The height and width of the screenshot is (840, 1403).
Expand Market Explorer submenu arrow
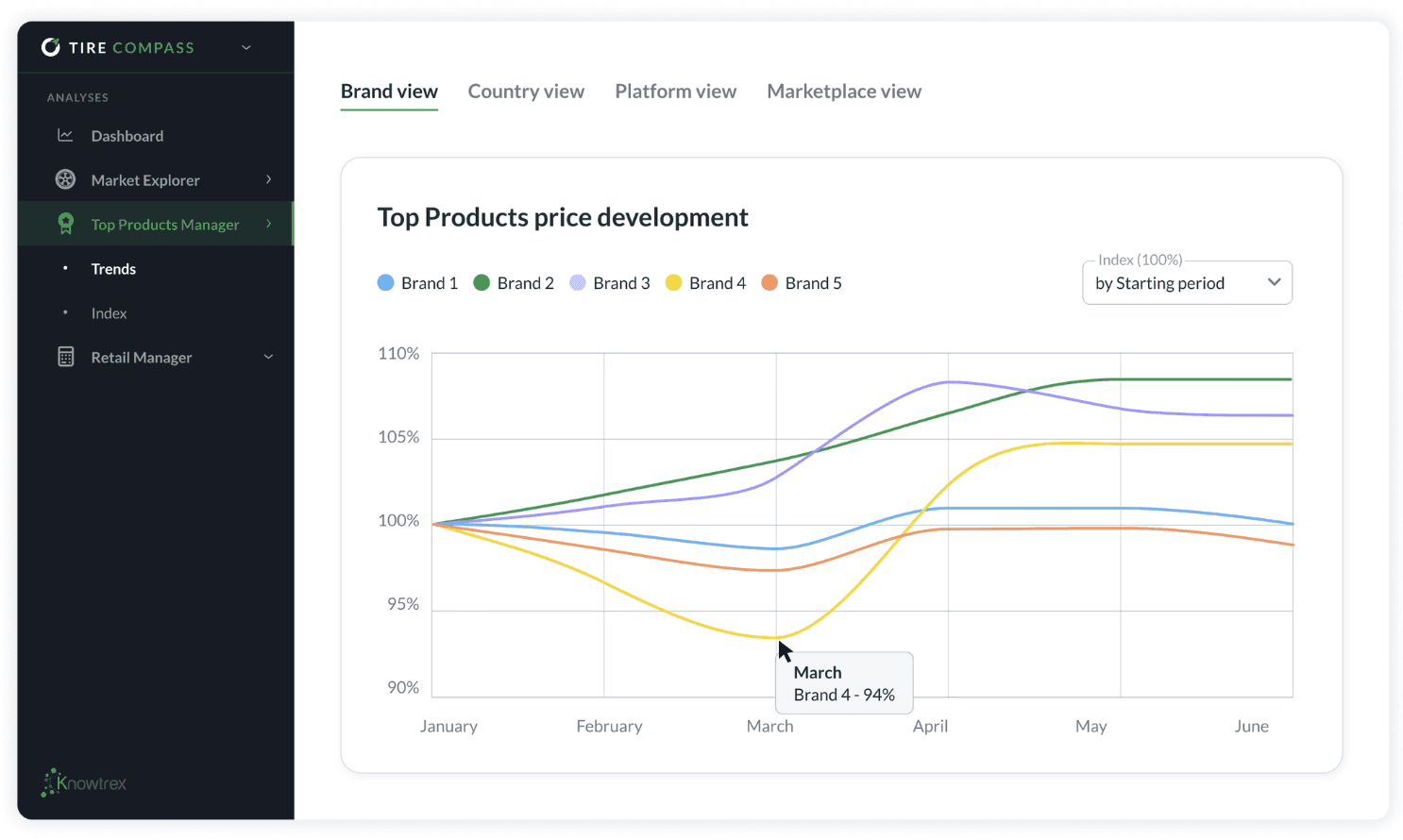pos(269,179)
